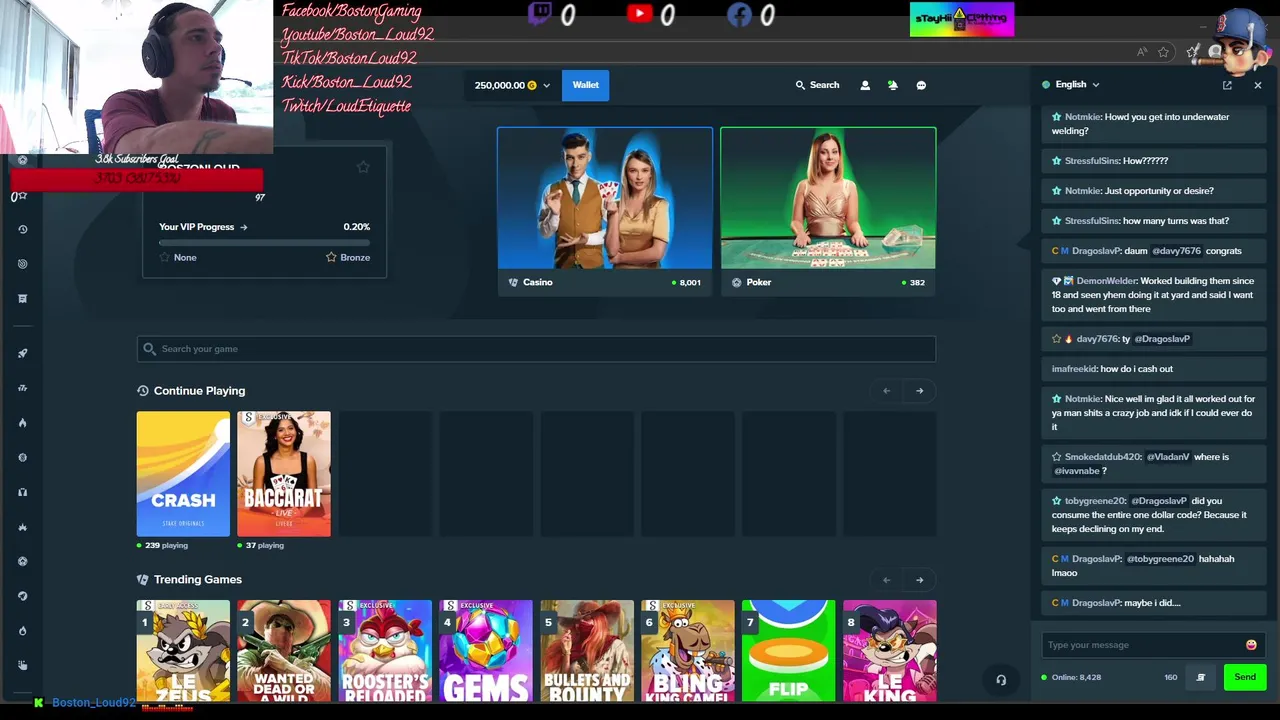Open username DemonWelder in chat

[x=1106, y=281]
